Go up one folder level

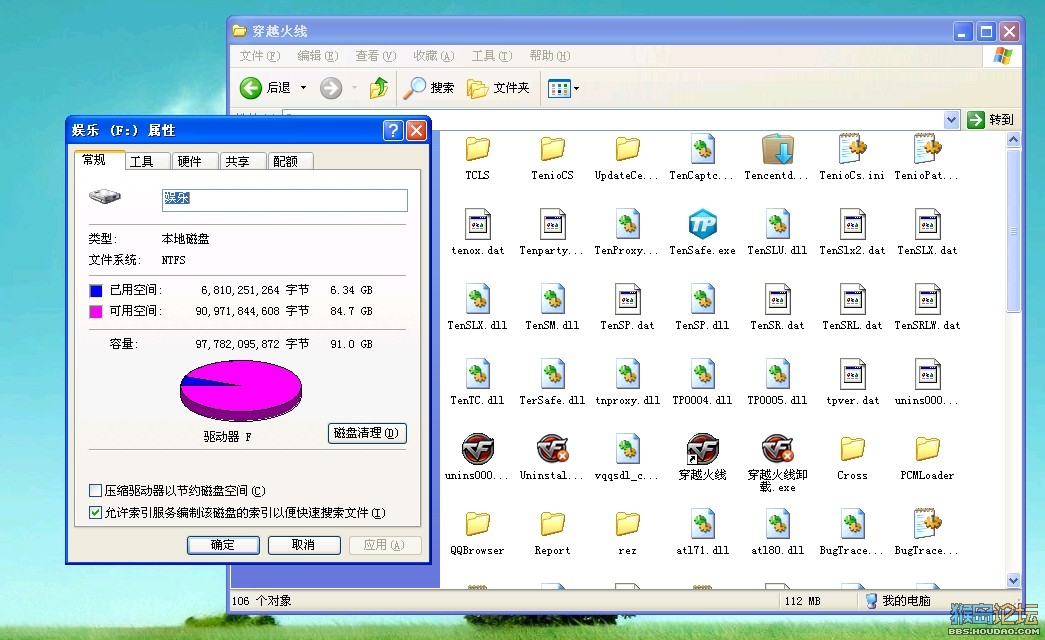click(x=379, y=87)
